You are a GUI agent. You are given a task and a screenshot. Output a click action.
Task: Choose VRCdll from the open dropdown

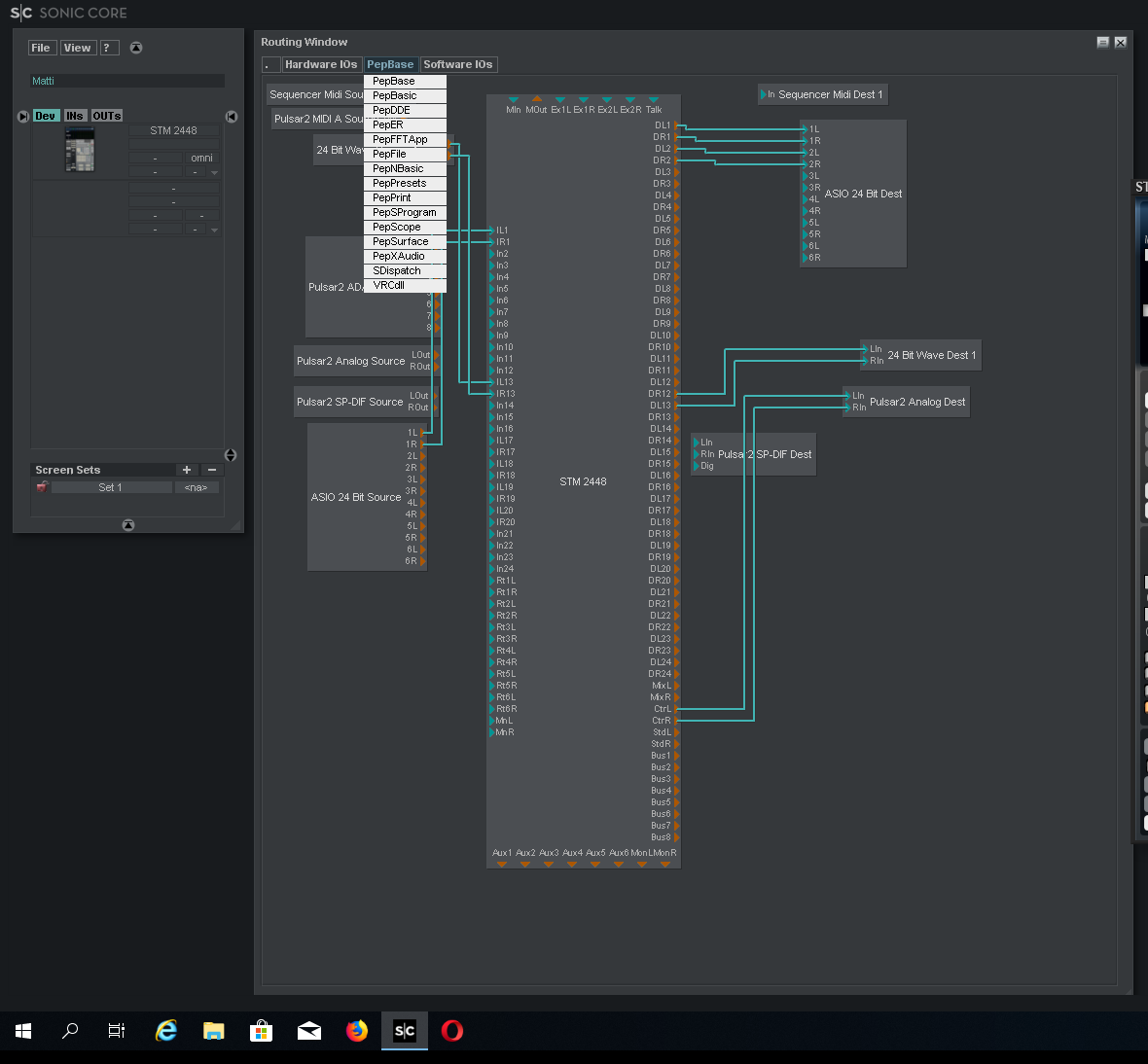click(x=405, y=285)
